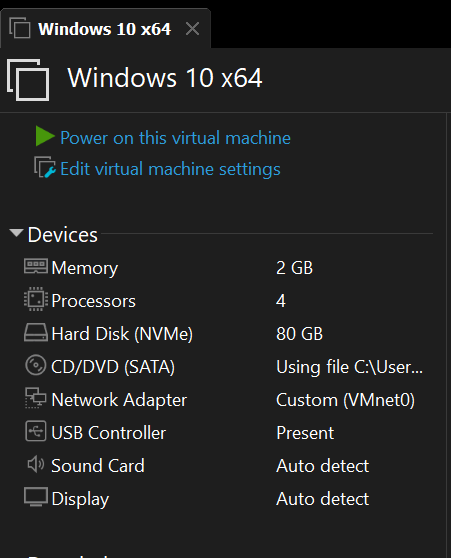The width and height of the screenshot is (451, 558).
Task: Click the Display monitor icon
Action: click(36, 497)
